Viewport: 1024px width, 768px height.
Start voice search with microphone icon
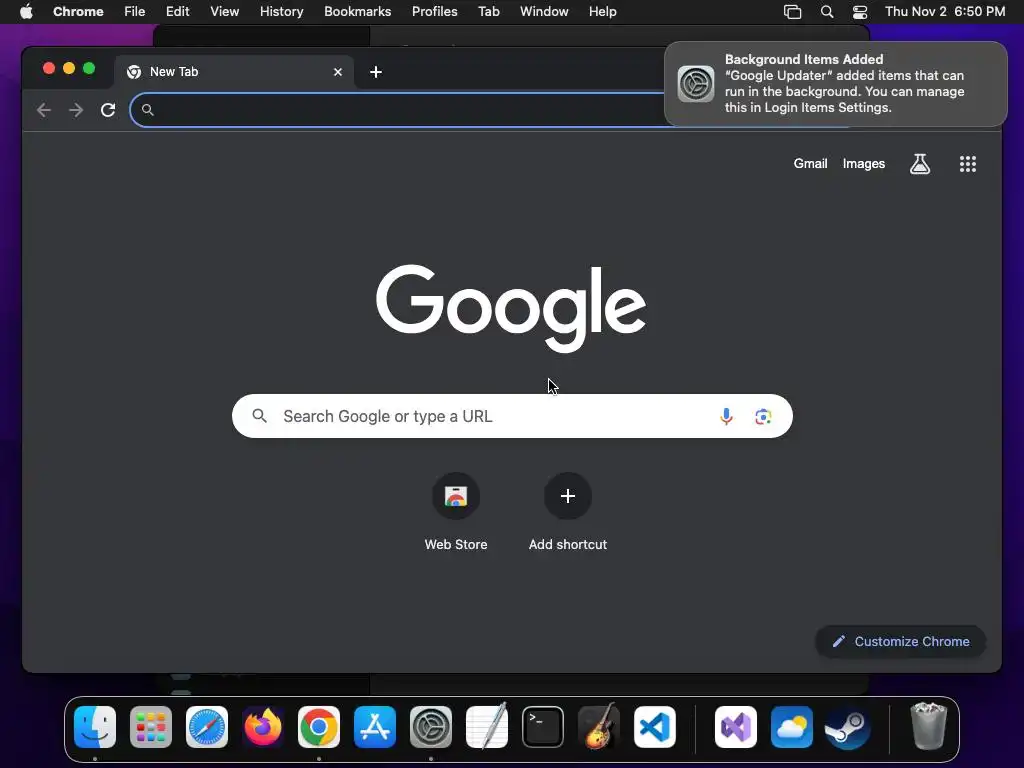(x=726, y=416)
